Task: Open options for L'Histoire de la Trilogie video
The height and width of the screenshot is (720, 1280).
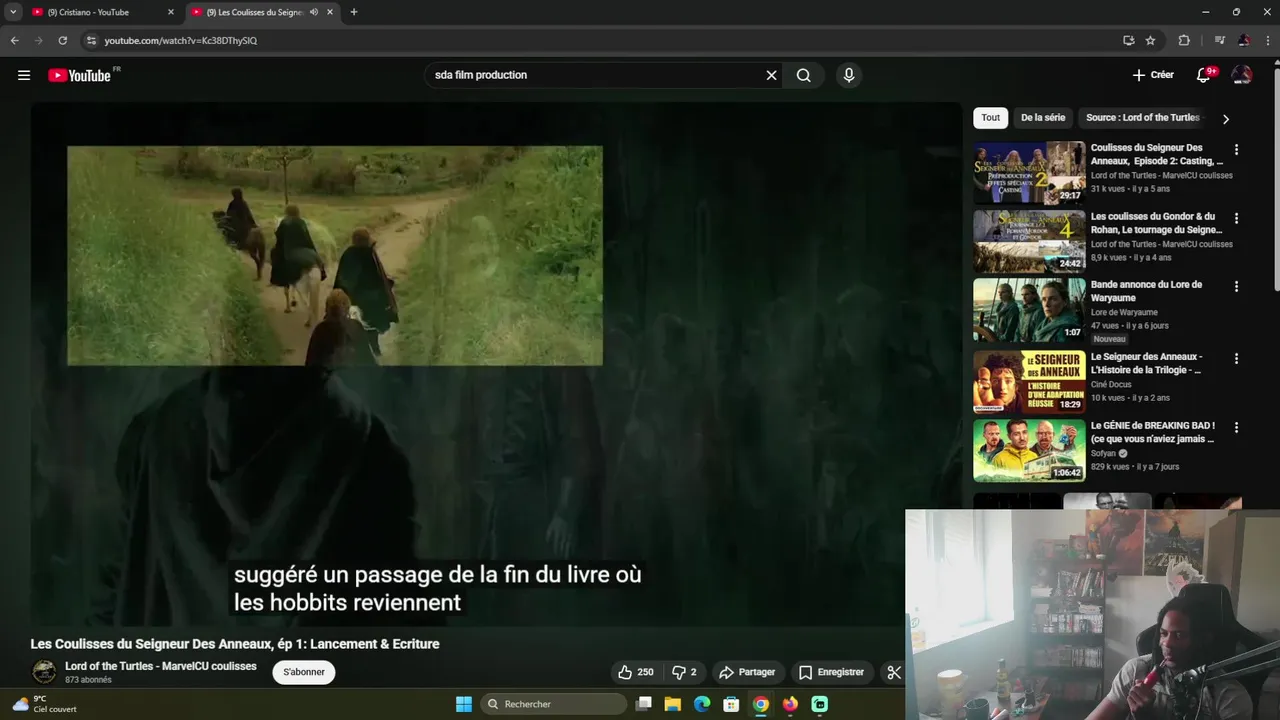Action: click(x=1236, y=358)
